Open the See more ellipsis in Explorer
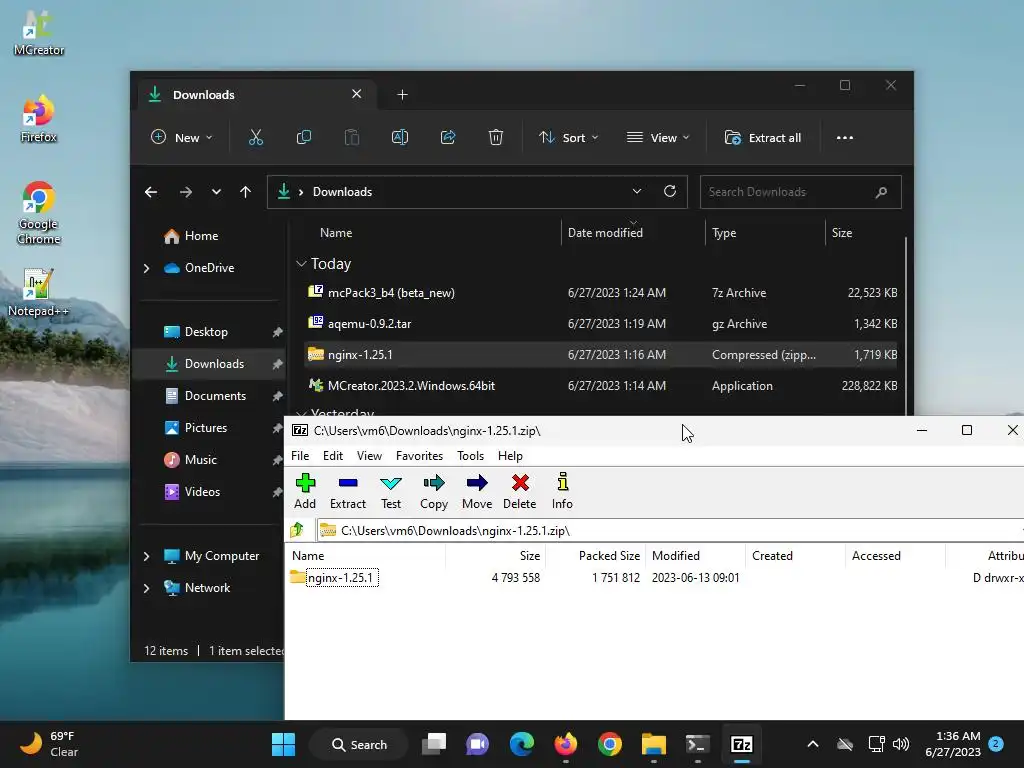The height and width of the screenshot is (768, 1024). pos(844,138)
